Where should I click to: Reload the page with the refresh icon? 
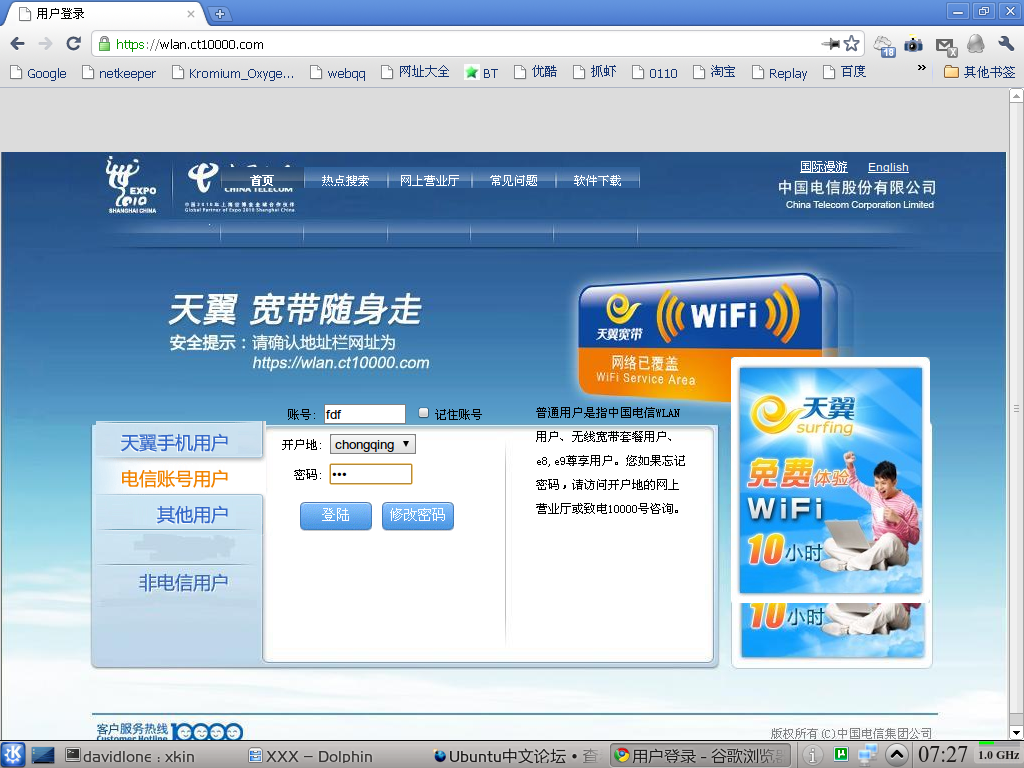pyautogui.click(x=73, y=44)
